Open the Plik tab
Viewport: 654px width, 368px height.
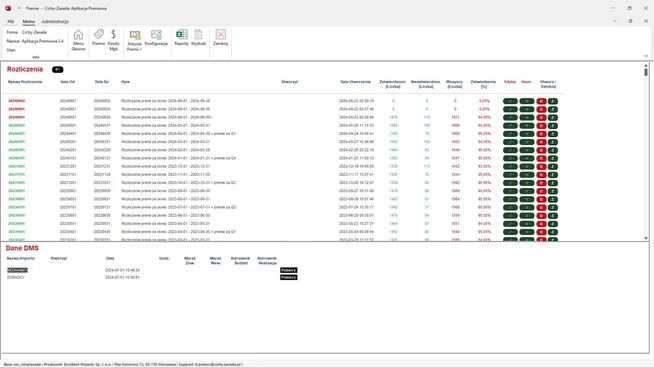point(10,21)
